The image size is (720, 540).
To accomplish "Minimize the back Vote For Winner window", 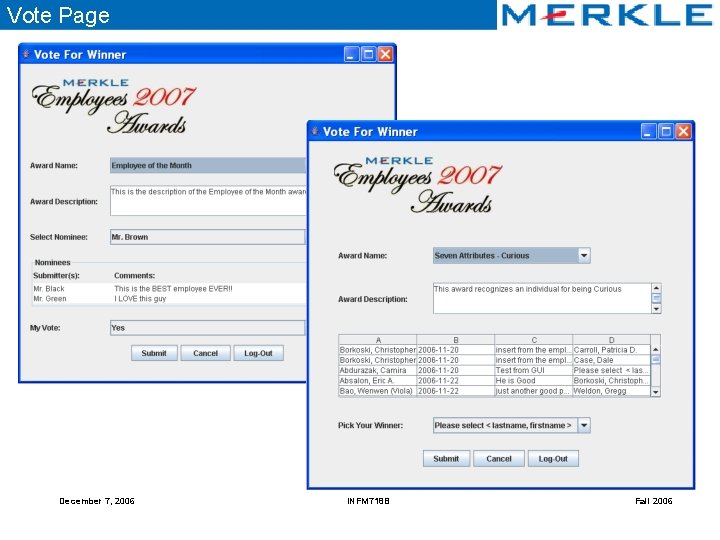I will point(351,54).
